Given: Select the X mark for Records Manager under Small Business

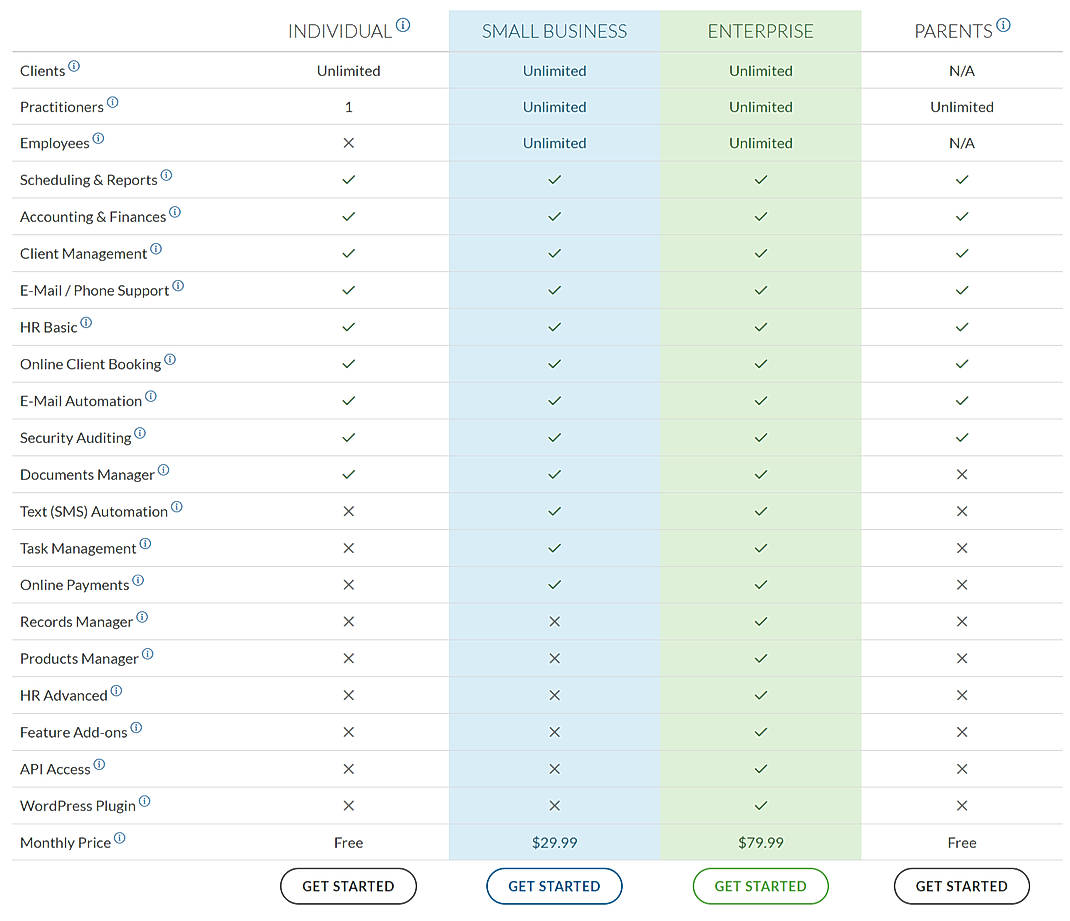Looking at the screenshot, I should point(554,622).
